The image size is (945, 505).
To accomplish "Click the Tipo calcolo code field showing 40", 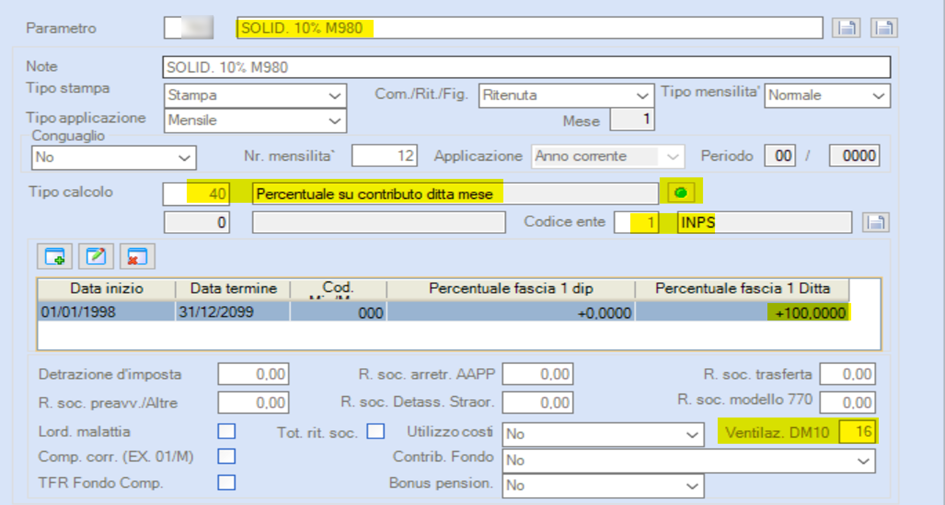I will pyautogui.click(x=196, y=193).
